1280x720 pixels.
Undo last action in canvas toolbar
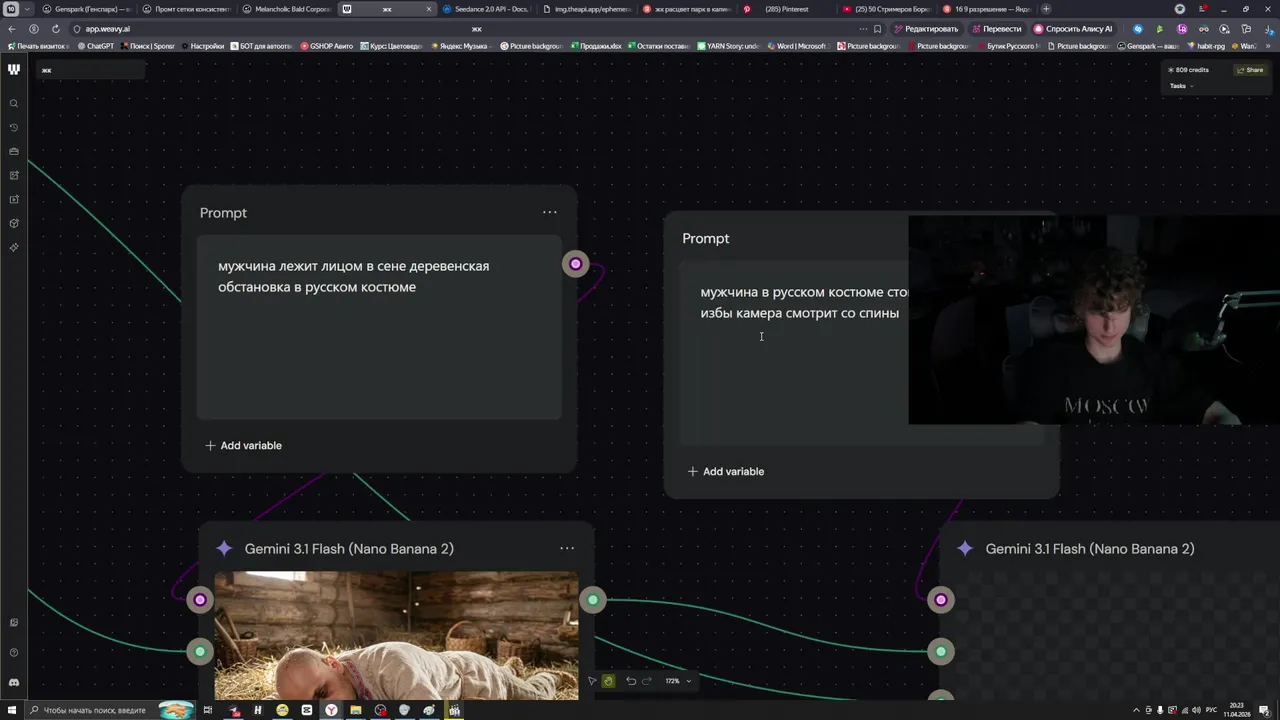click(x=631, y=681)
